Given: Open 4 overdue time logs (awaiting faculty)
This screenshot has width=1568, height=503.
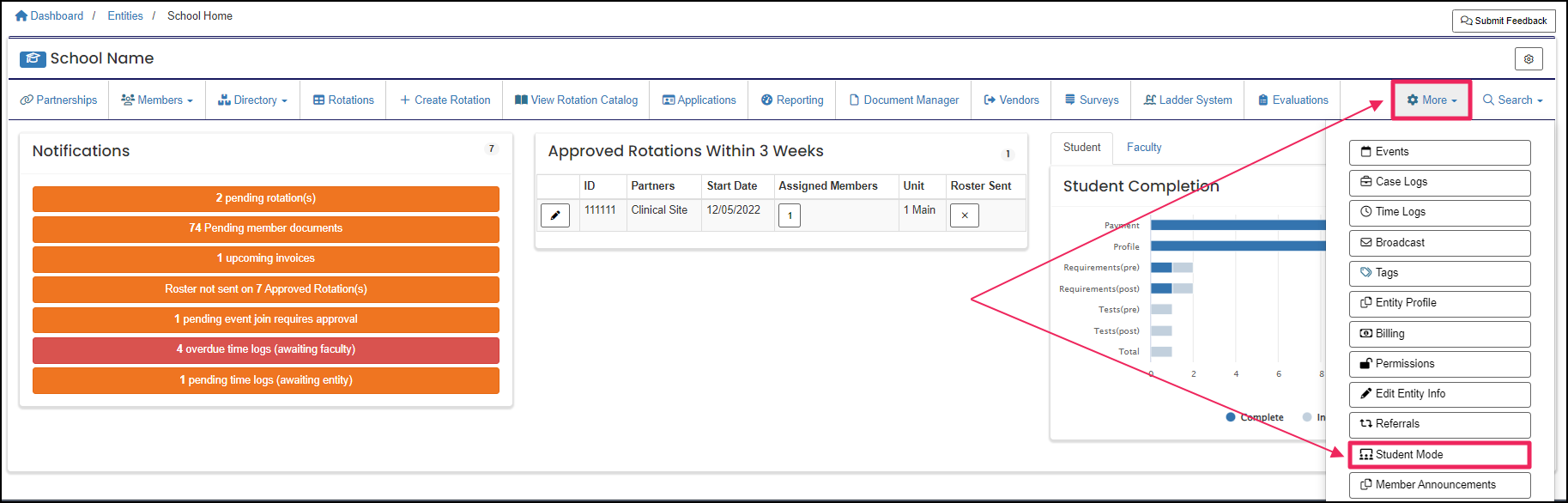Looking at the screenshot, I should coord(266,349).
